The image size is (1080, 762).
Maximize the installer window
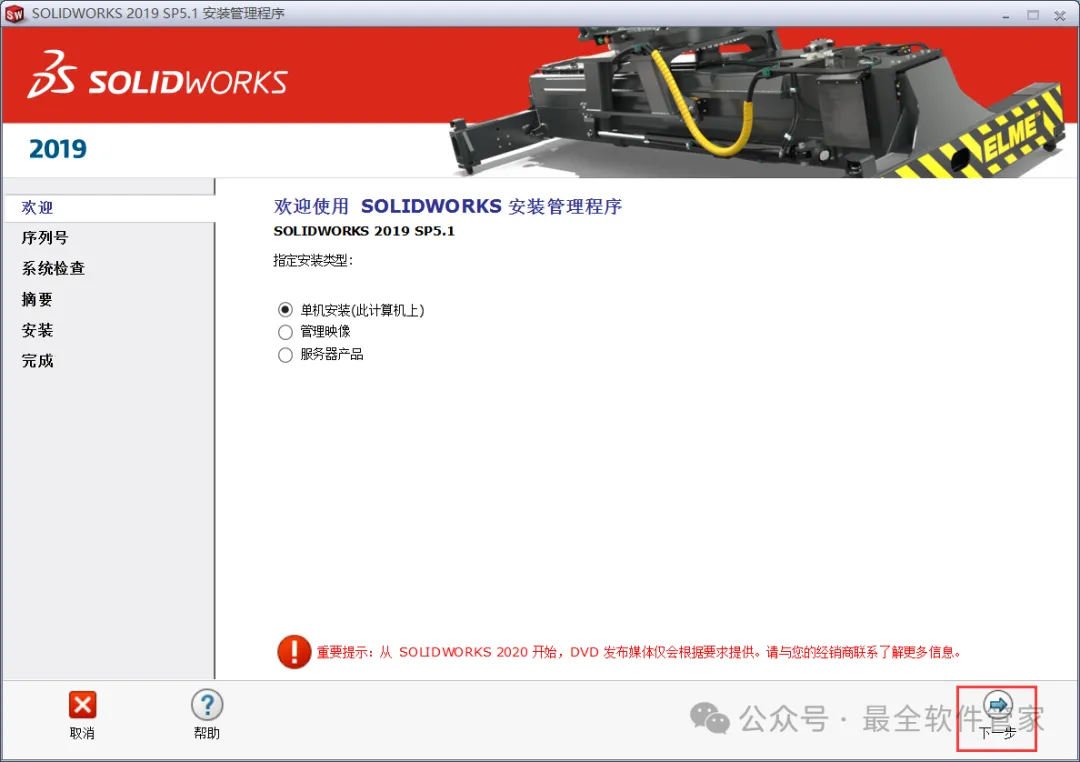click(1032, 14)
